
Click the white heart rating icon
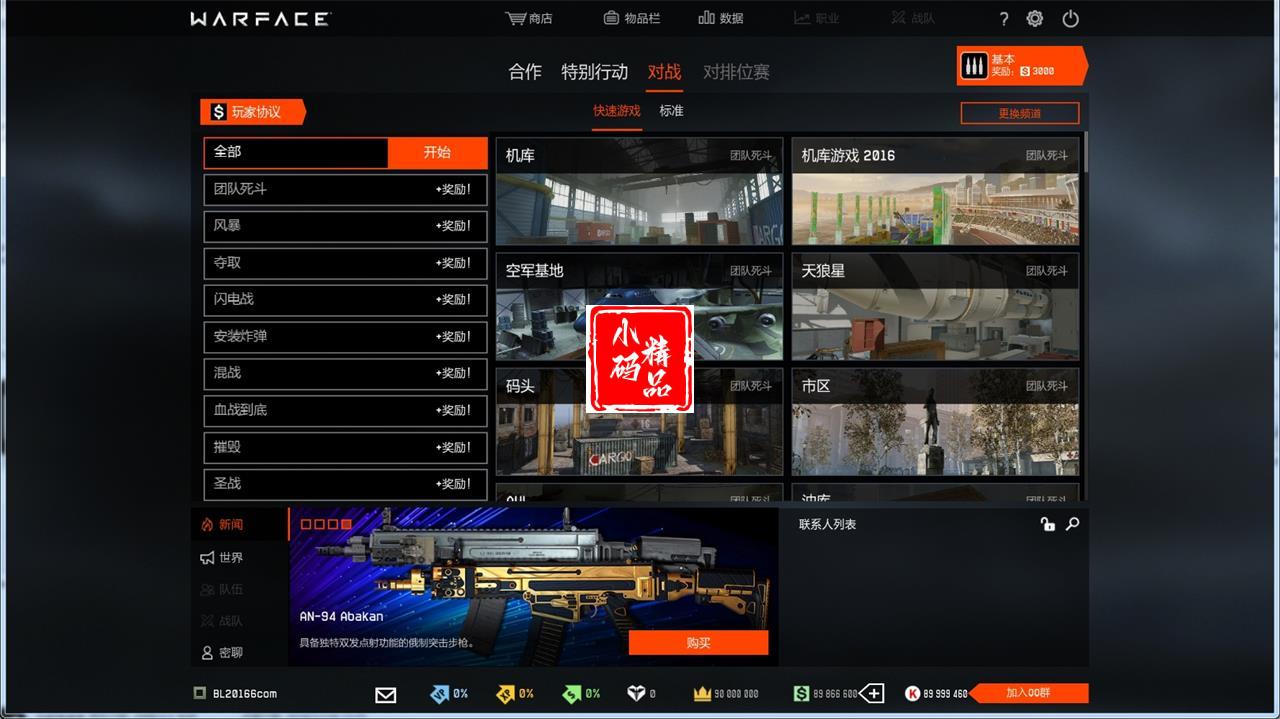click(636, 694)
